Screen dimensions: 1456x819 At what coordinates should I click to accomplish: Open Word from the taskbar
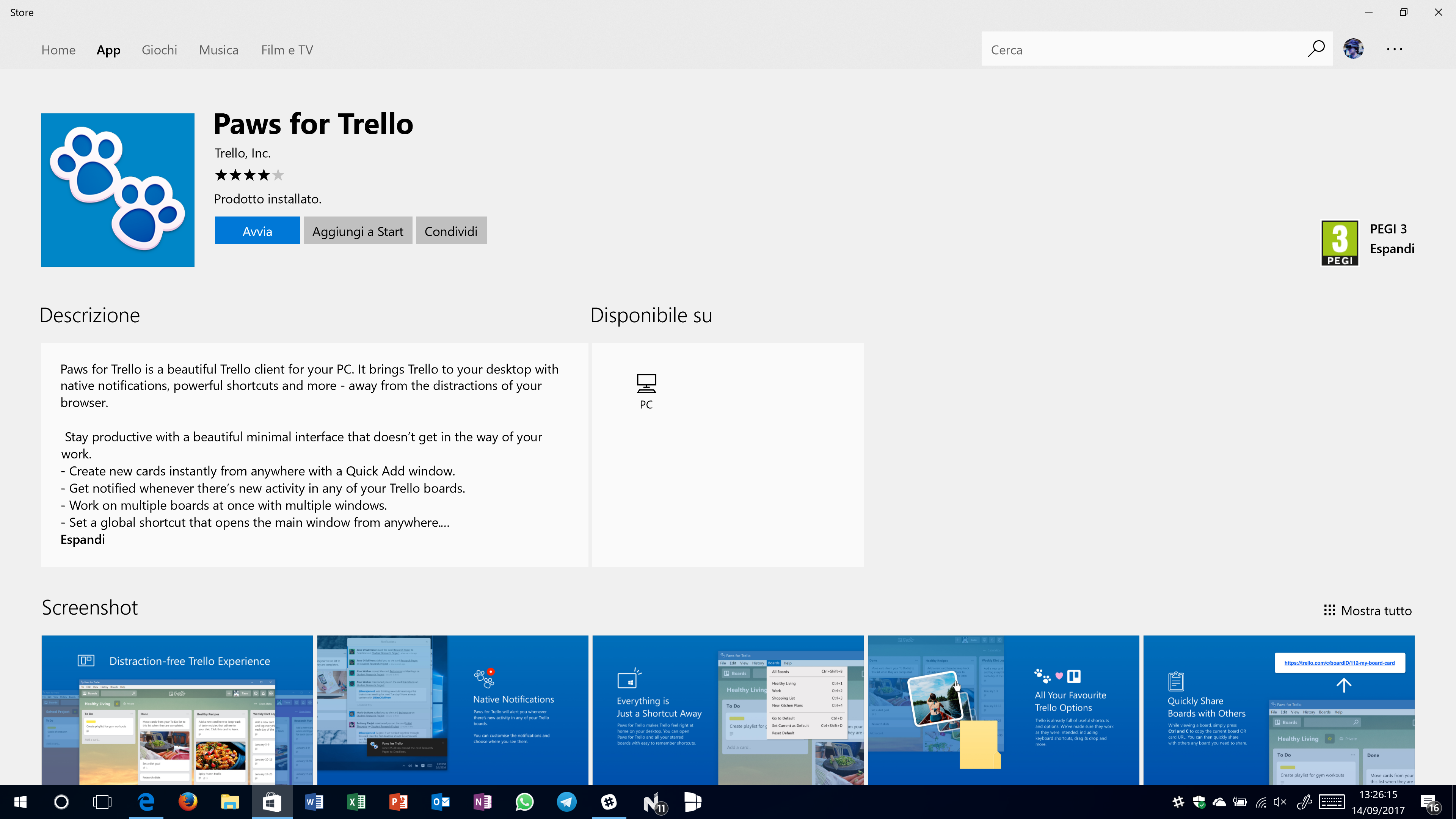pyautogui.click(x=314, y=802)
